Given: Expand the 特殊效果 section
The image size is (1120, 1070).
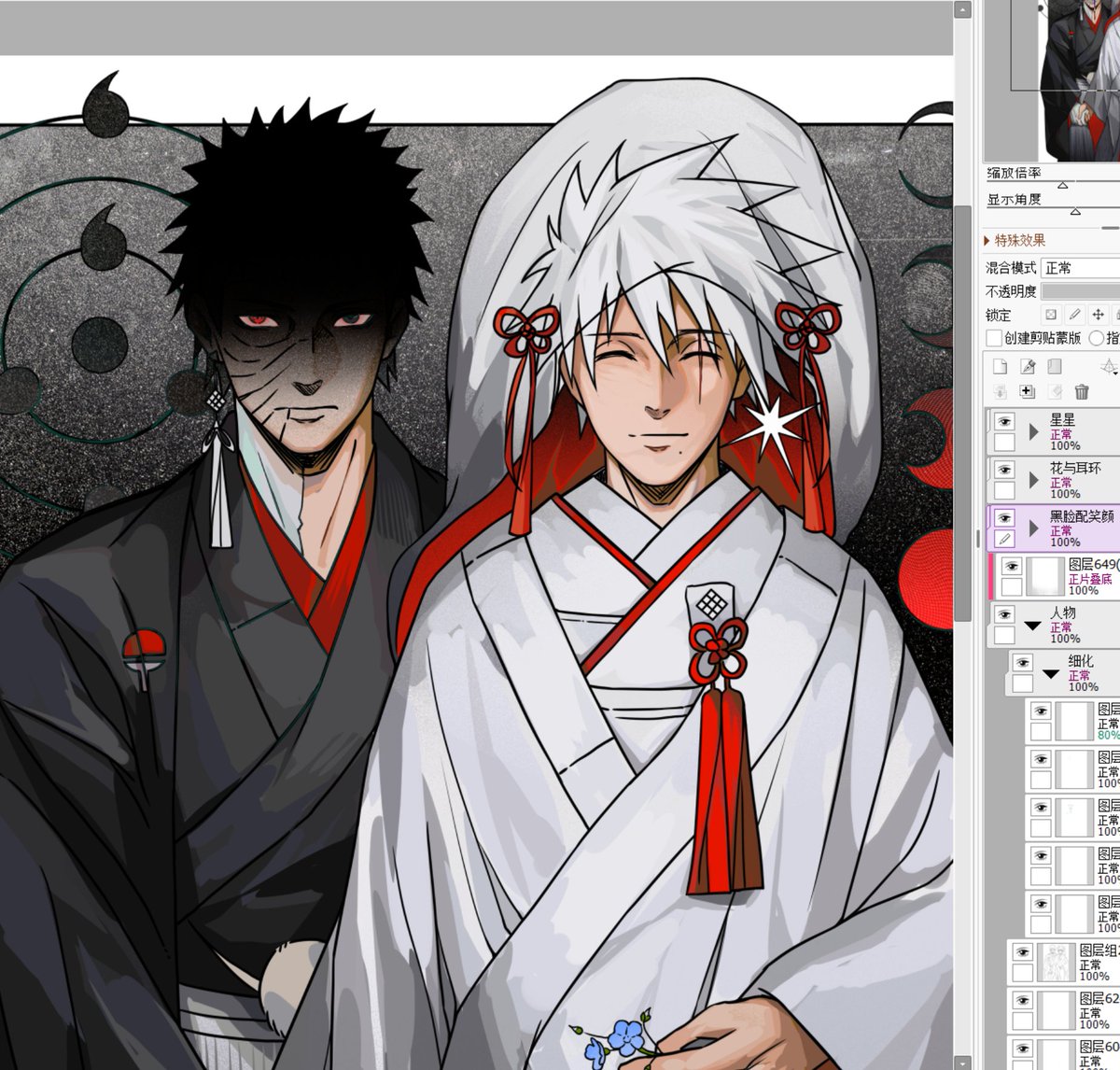Looking at the screenshot, I should 1015,241.
